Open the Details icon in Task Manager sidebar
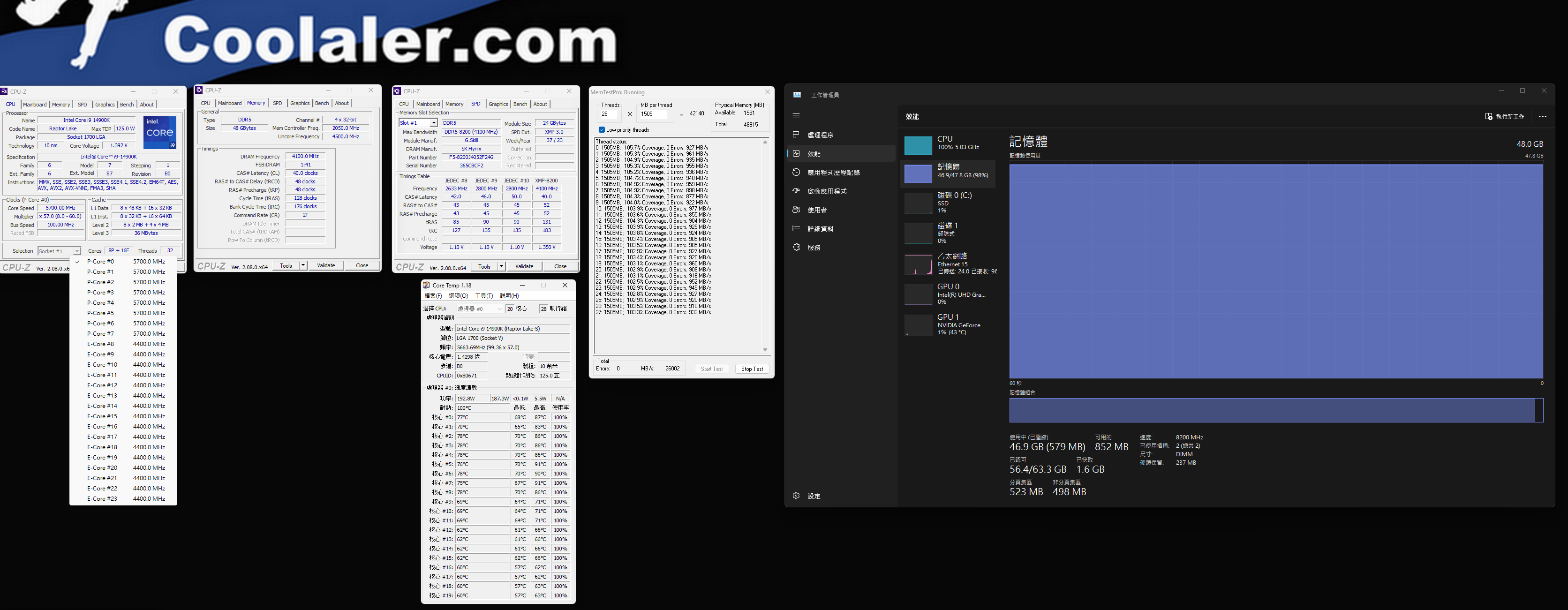Image resolution: width=1568 pixels, height=610 pixels. pyautogui.click(x=796, y=228)
